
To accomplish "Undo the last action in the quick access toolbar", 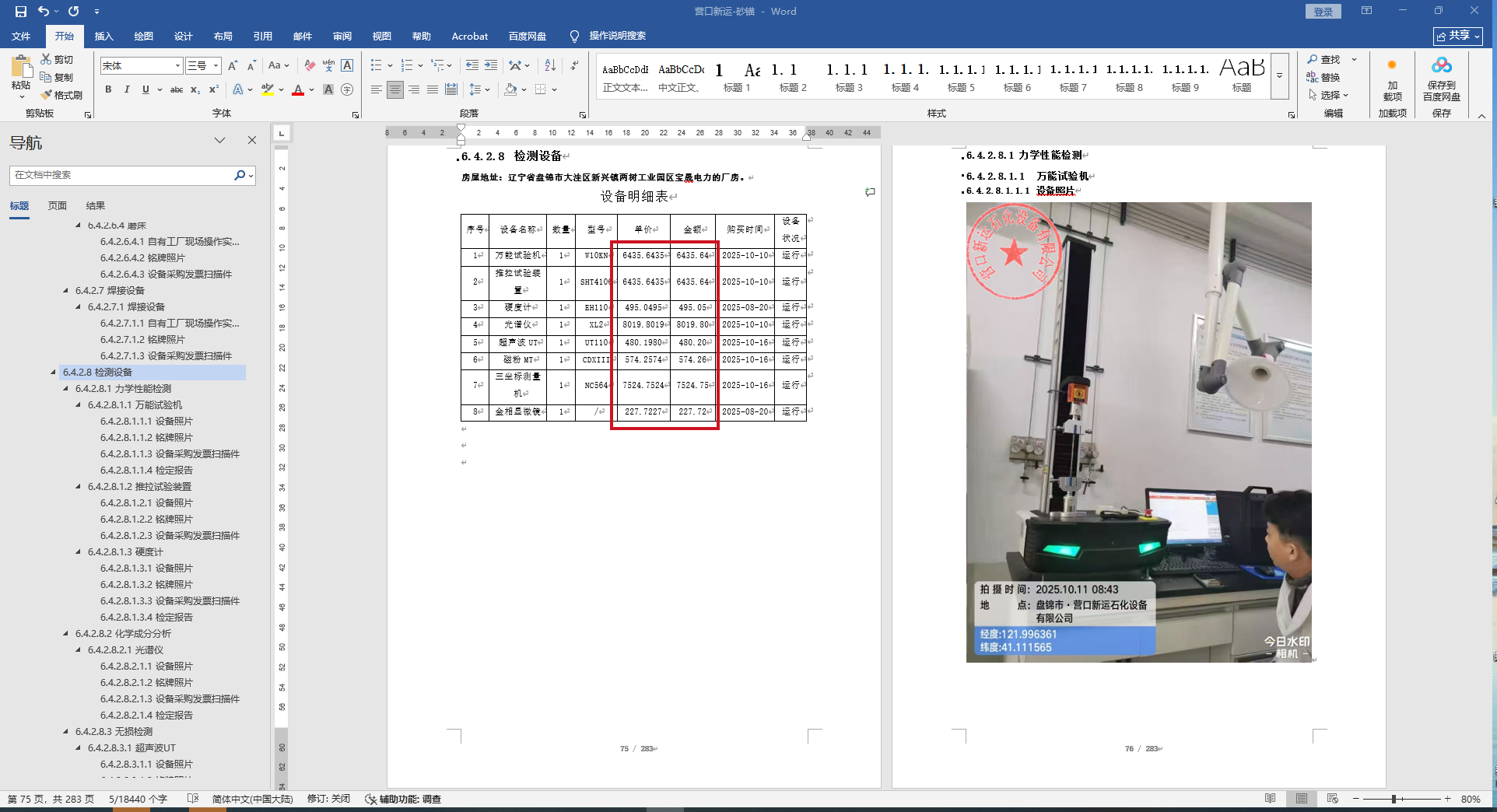I will [x=44, y=11].
